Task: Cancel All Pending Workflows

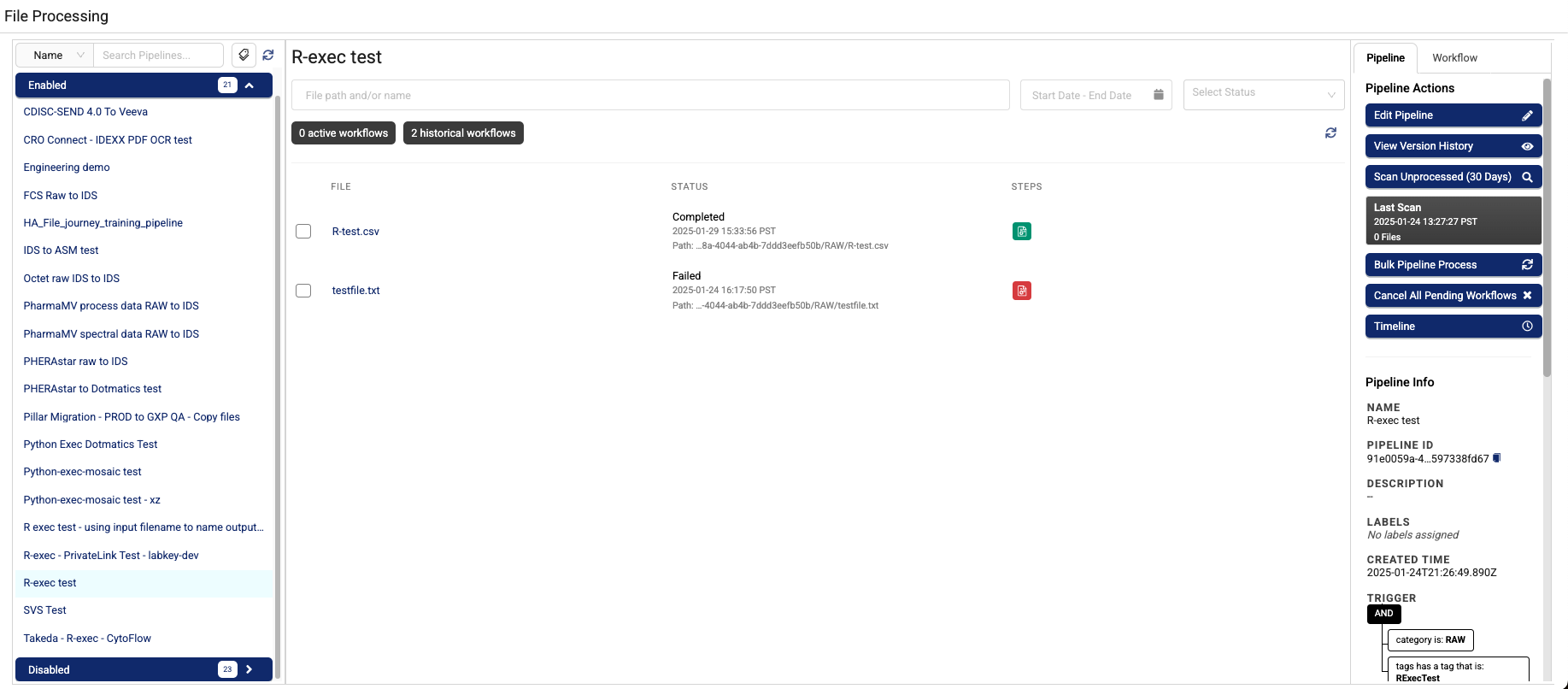Action: (1453, 296)
